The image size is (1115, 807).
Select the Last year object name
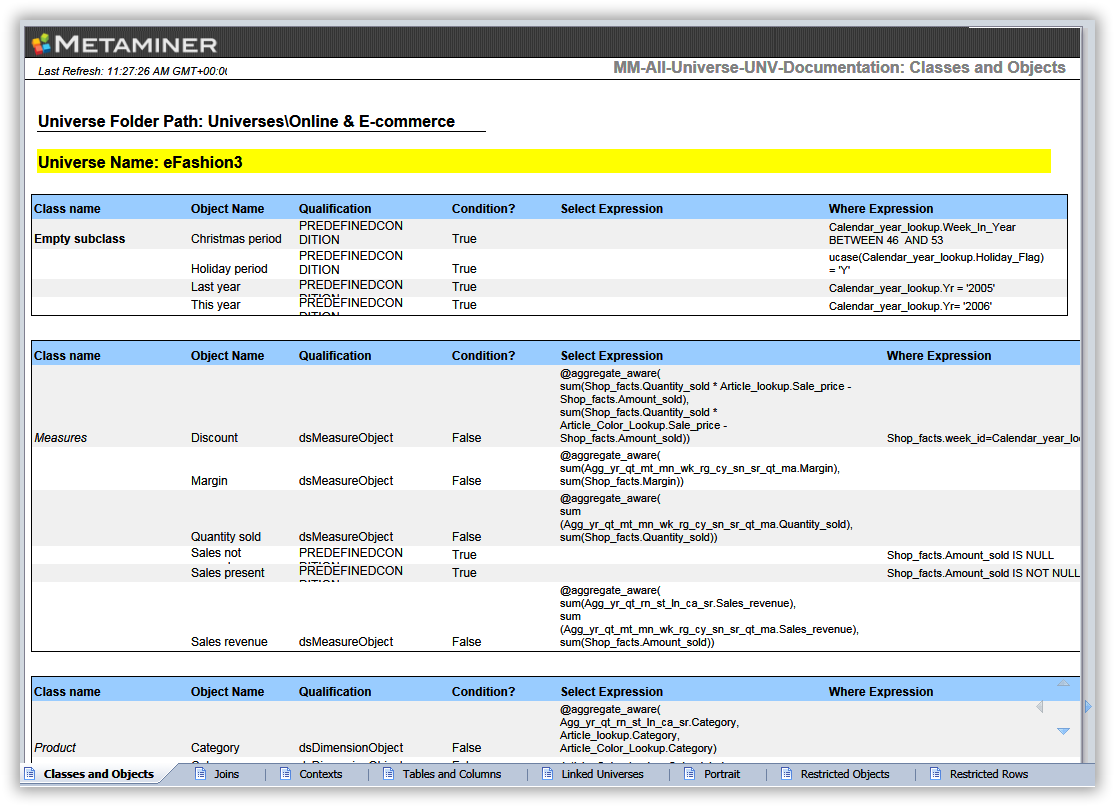tap(215, 287)
